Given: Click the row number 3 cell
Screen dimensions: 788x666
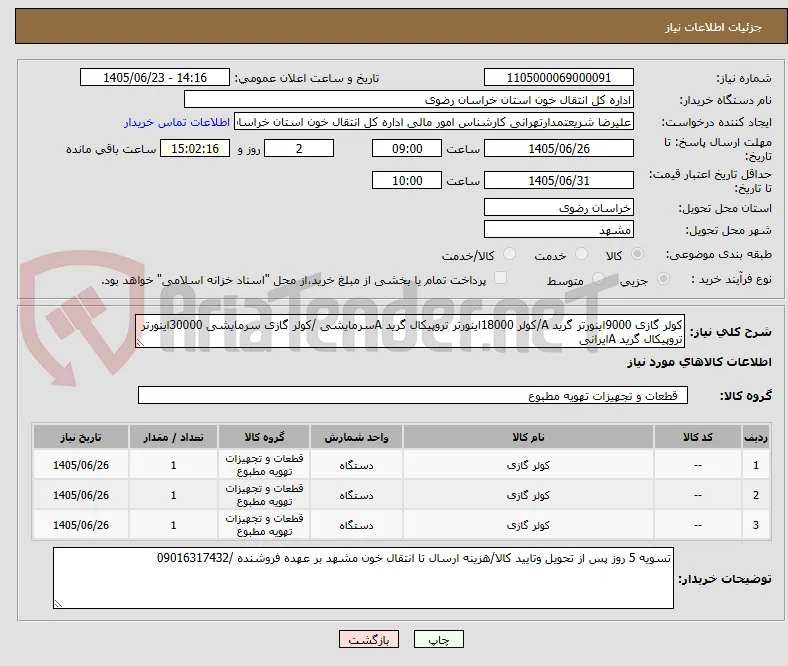Looking at the screenshot, I should (756, 525).
